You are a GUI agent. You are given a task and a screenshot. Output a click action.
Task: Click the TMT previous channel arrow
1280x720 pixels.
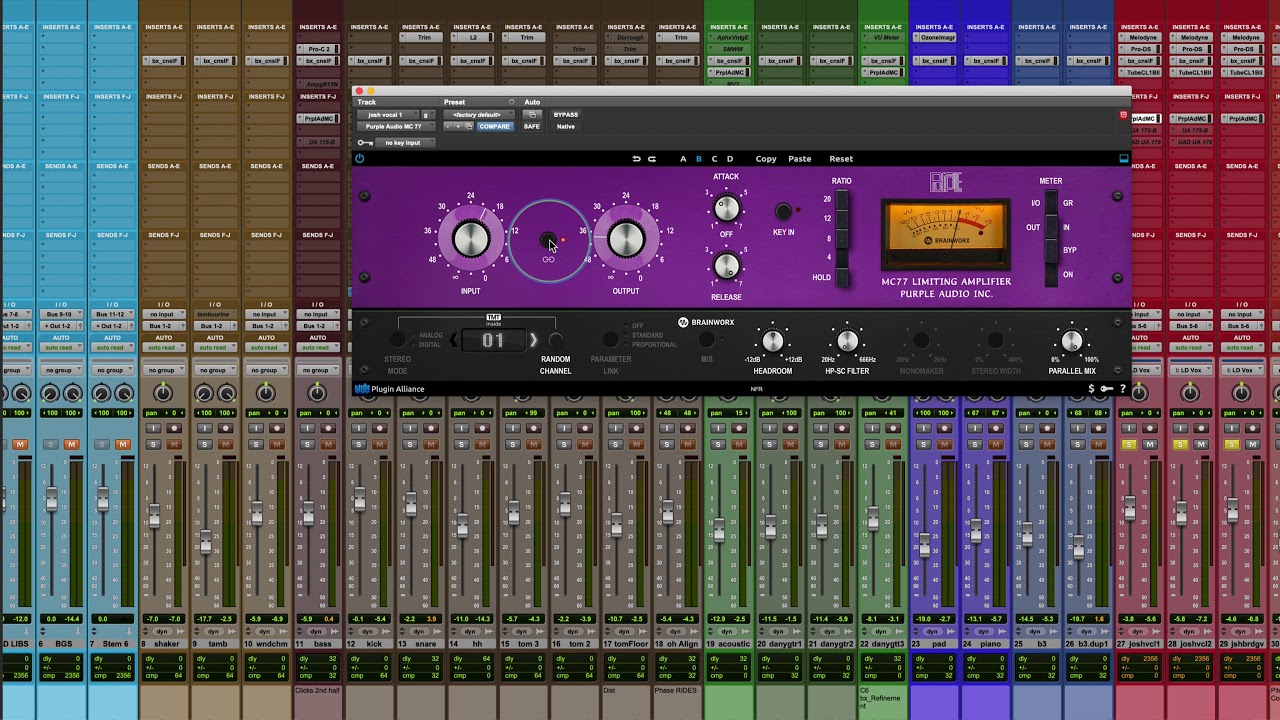coord(454,341)
